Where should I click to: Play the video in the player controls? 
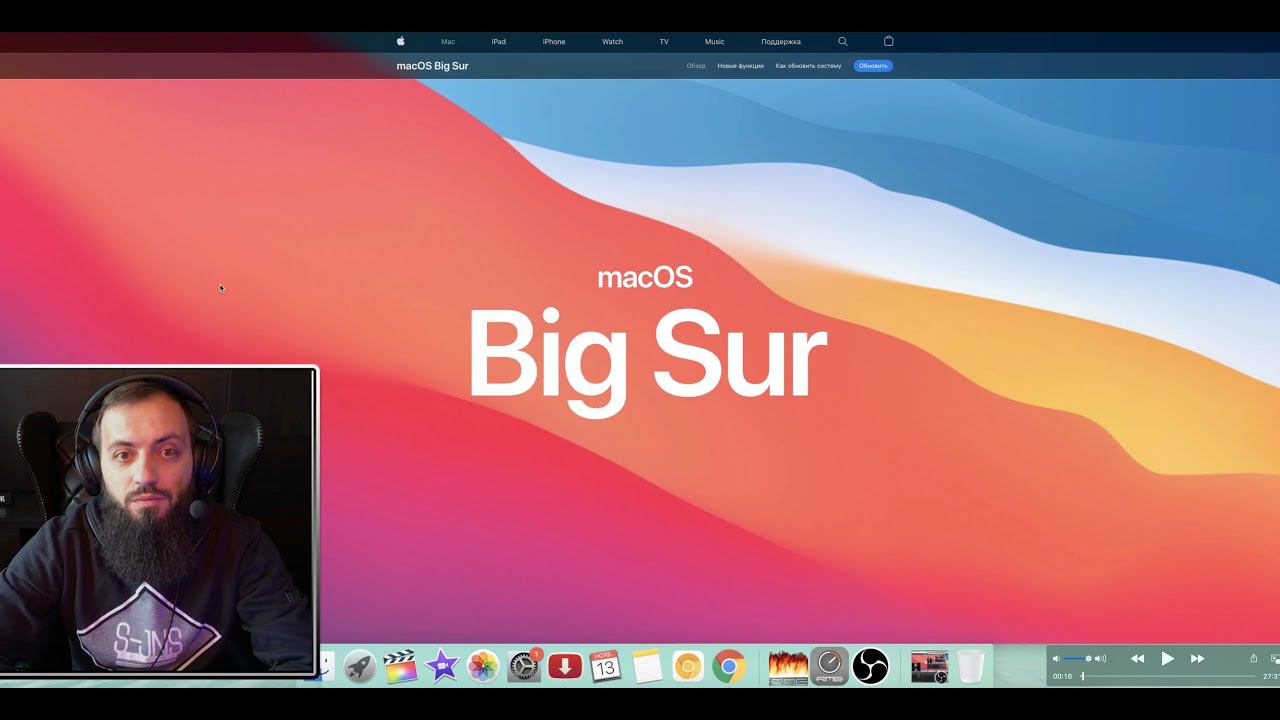pyautogui.click(x=1167, y=659)
